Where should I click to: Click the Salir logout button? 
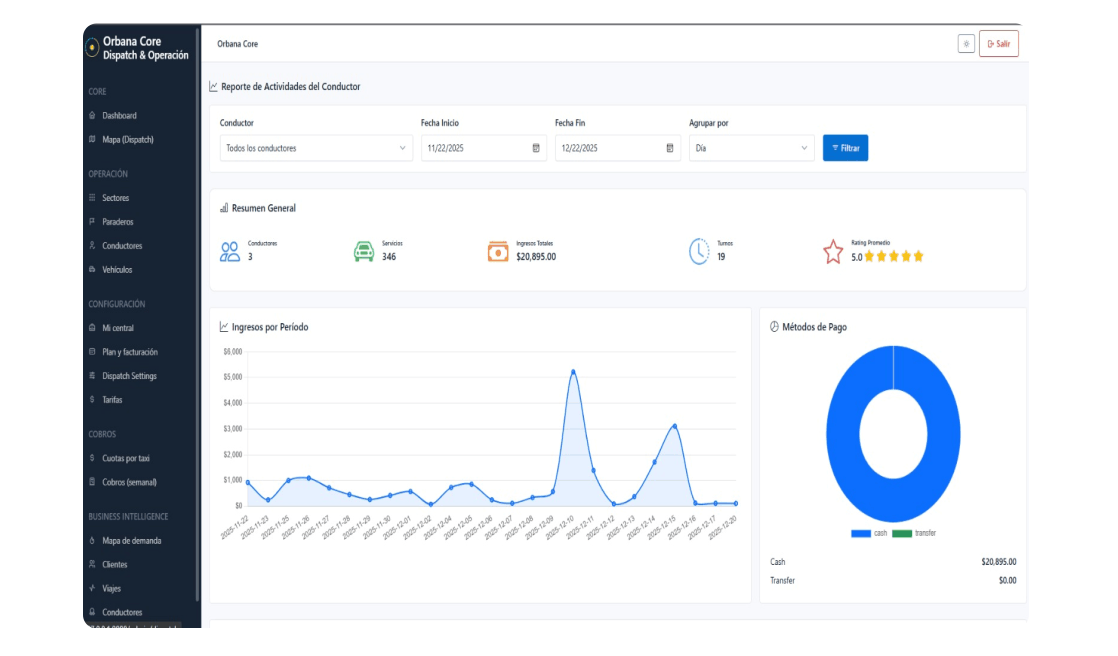(x=998, y=44)
